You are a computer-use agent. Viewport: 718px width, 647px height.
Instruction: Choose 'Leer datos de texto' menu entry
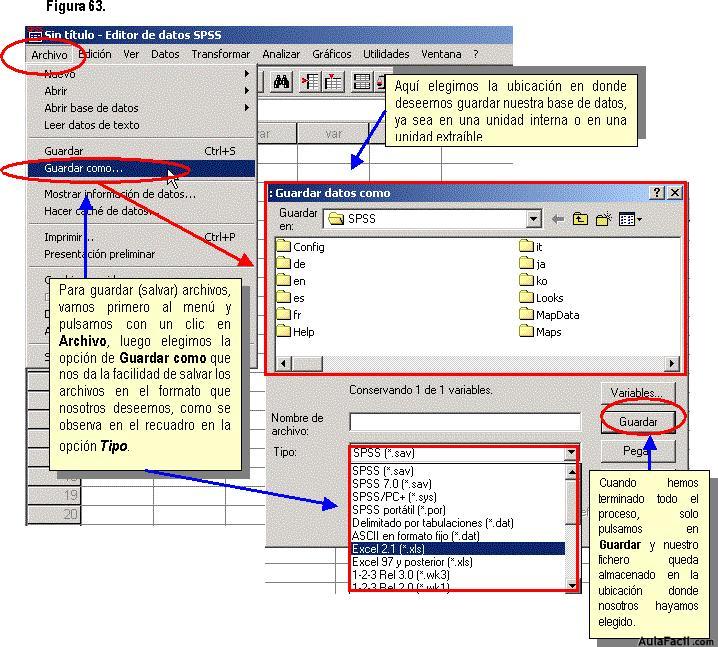click(x=141, y=125)
